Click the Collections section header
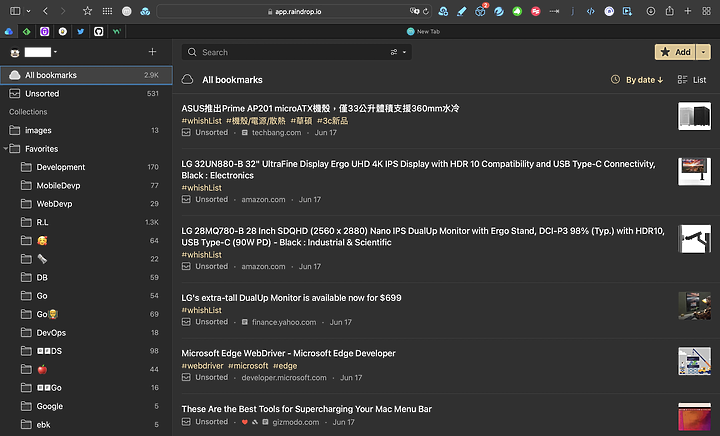This screenshot has width=720, height=436. (x=28, y=112)
